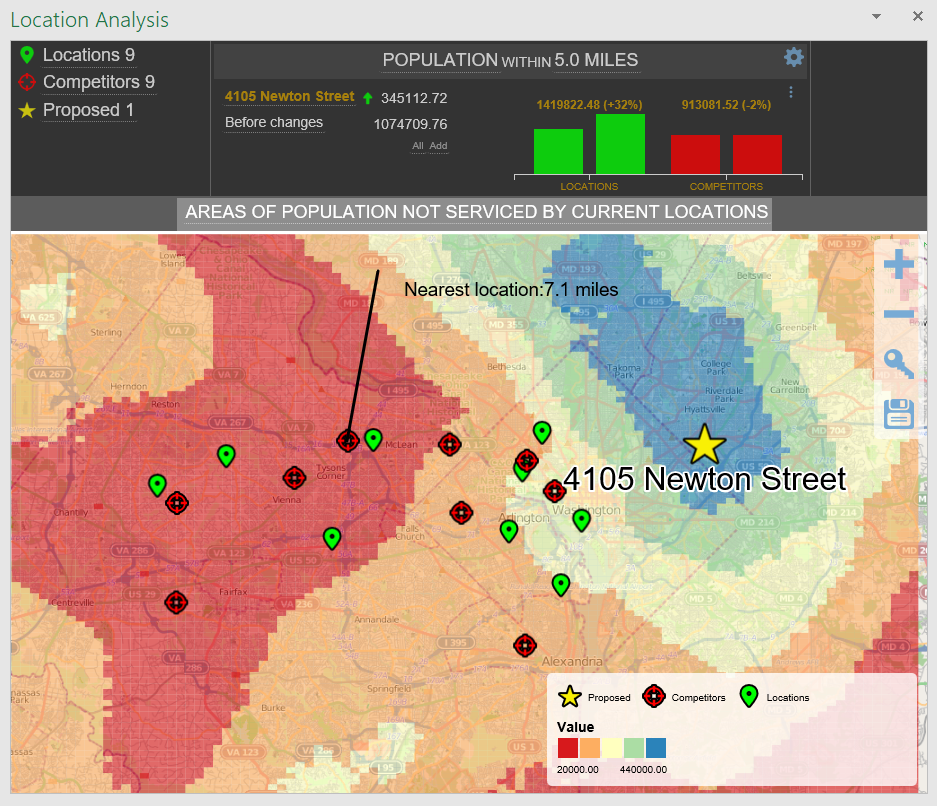Click the orange legend color swatch

(x=590, y=748)
